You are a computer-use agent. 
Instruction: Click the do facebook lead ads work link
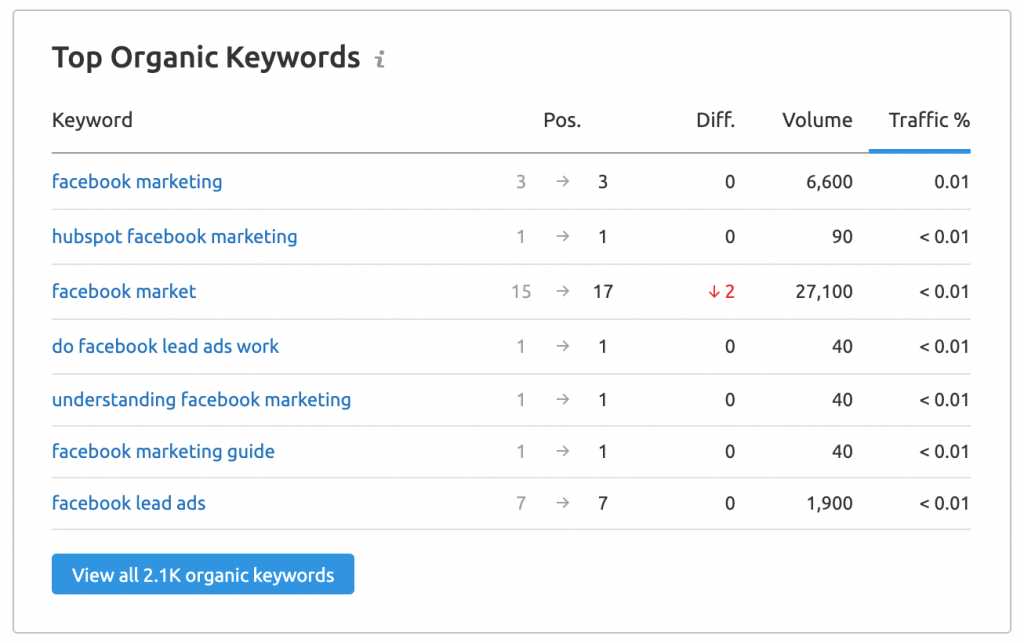tap(166, 345)
